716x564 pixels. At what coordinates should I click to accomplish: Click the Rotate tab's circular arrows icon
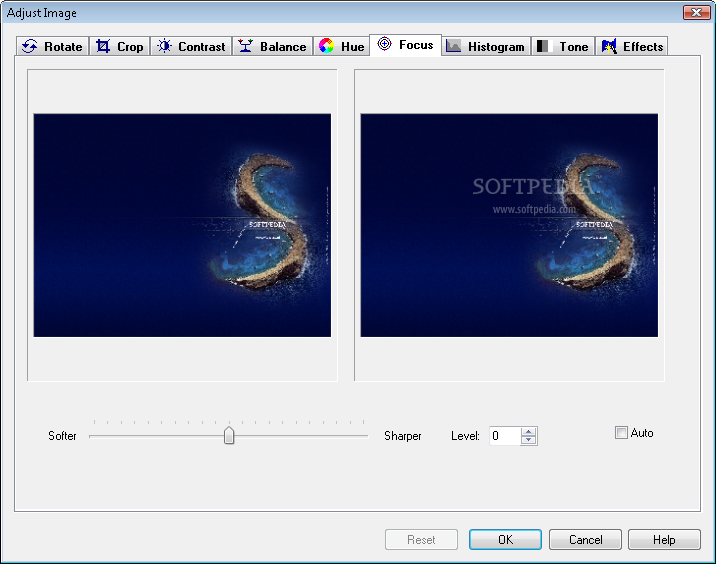point(30,46)
